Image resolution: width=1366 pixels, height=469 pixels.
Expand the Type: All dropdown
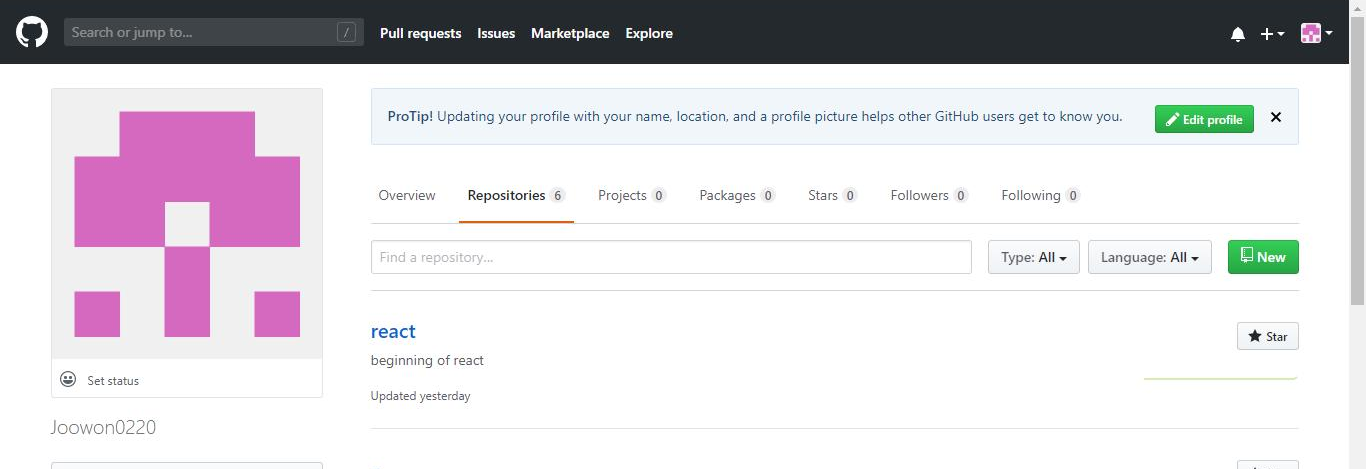[1033, 257]
